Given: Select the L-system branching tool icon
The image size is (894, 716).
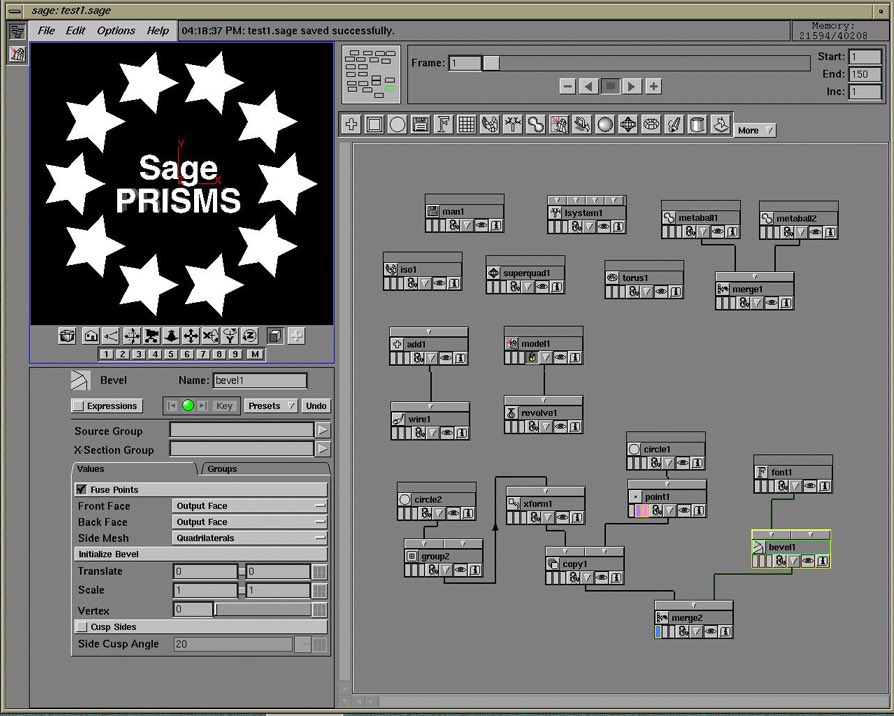Looking at the screenshot, I should click(513, 124).
